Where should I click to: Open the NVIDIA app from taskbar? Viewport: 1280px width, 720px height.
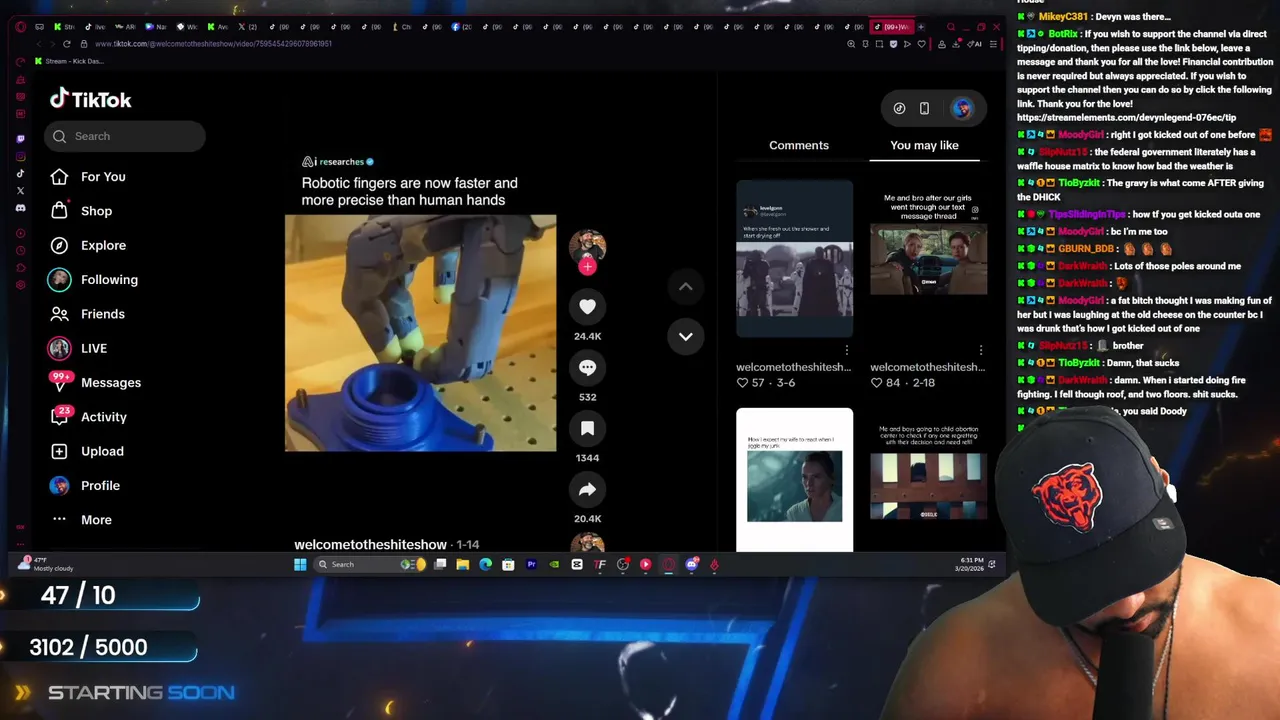[x=554, y=565]
